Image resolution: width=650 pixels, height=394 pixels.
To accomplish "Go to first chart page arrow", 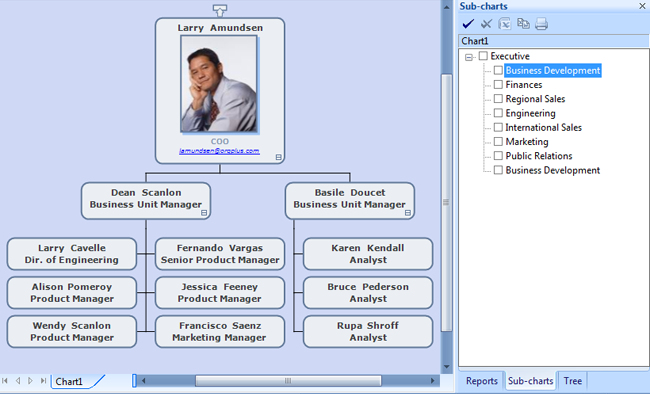I will tap(5, 381).
